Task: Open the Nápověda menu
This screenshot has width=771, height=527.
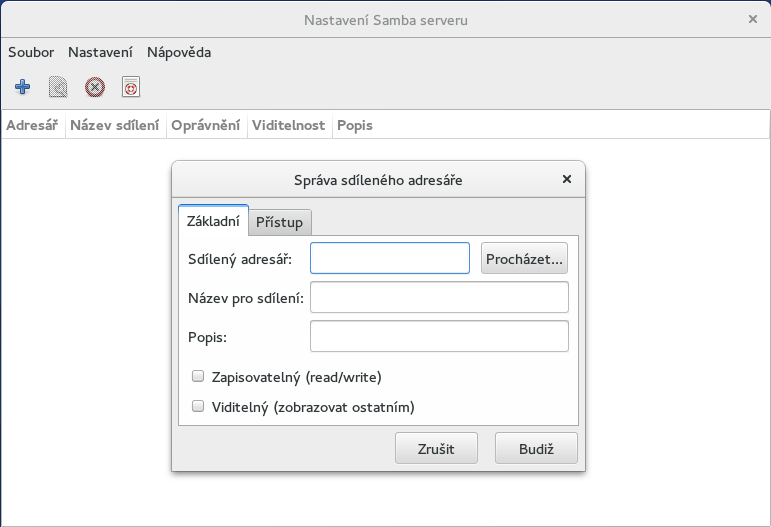Action: [179, 52]
